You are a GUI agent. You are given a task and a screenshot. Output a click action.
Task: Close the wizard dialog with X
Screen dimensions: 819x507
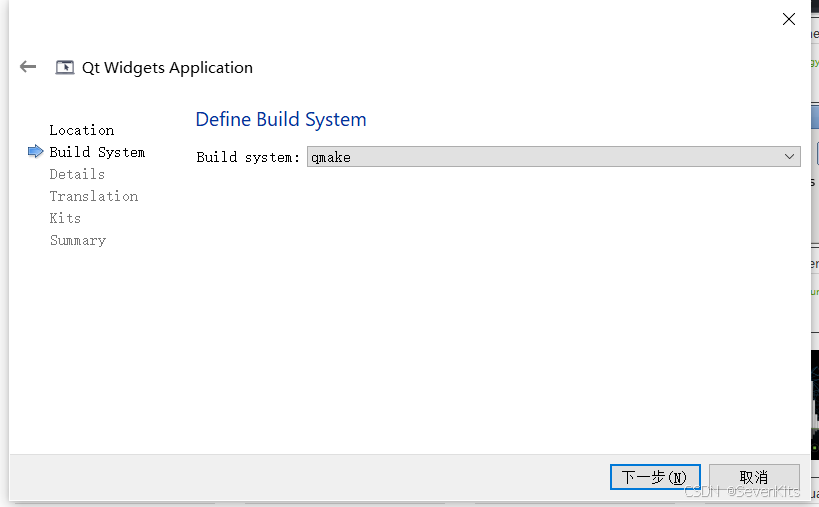789,19
